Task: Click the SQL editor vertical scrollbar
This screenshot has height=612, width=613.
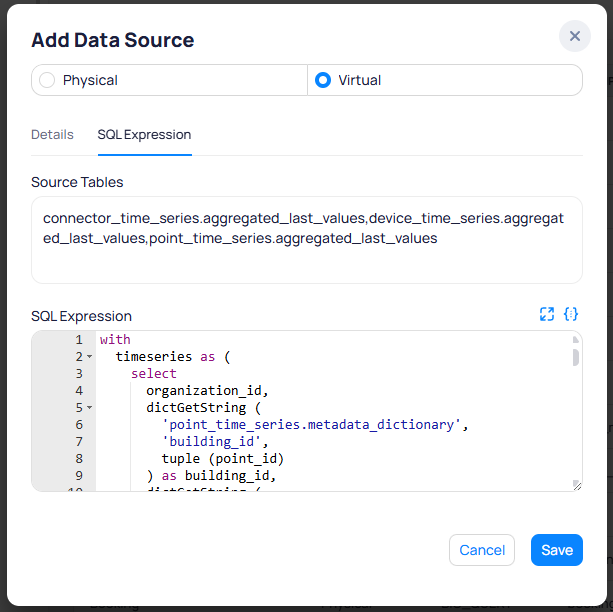Action: point(575,357)
